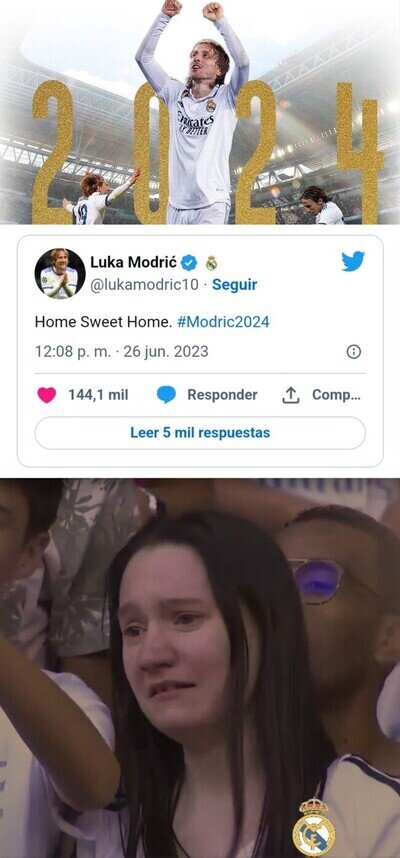Click the Luka Modrić display name
The image size is (400, 858).
pos(134,263)
